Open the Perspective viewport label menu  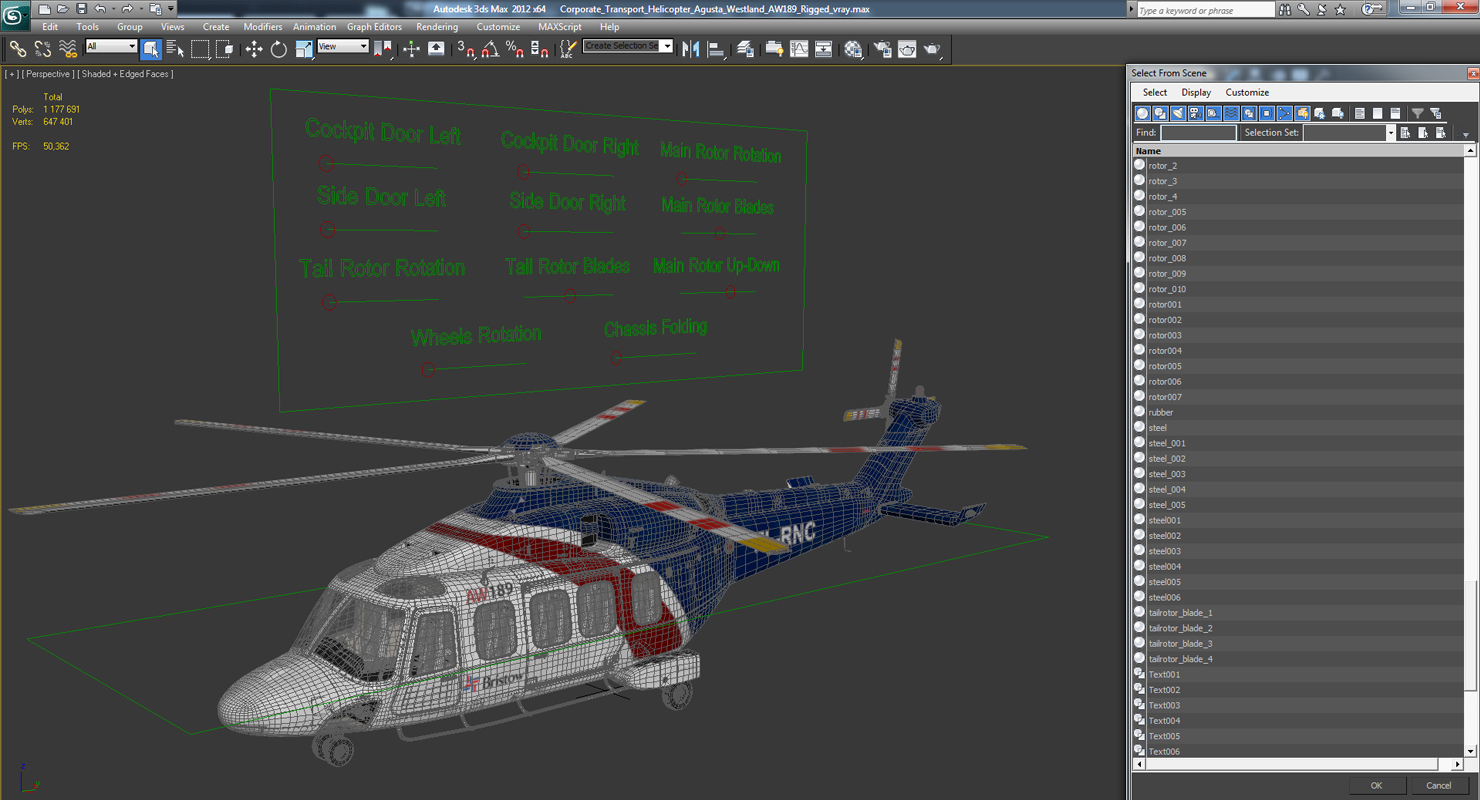pos(48,74)
